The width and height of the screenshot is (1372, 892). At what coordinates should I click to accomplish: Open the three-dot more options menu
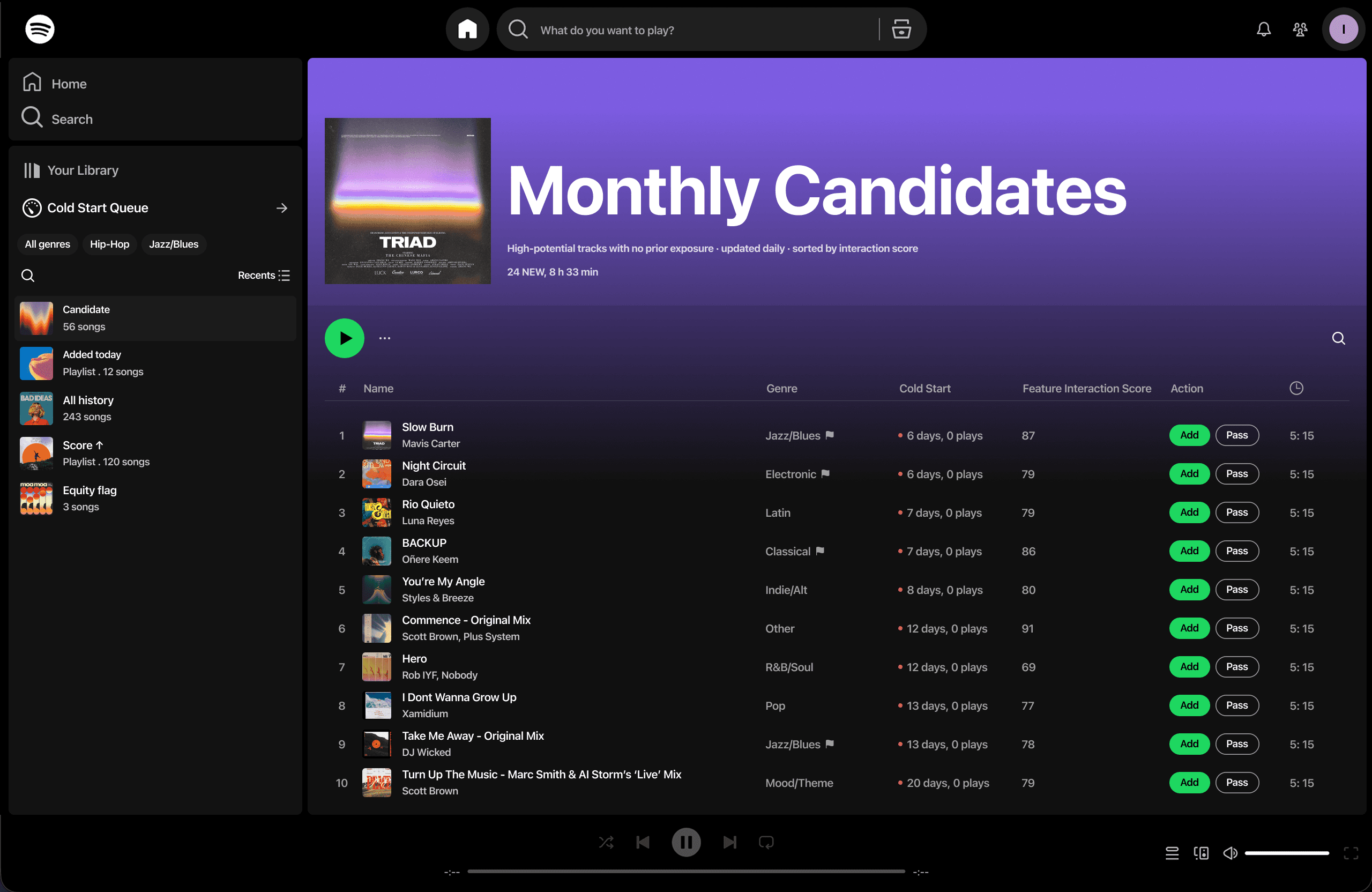click(384, 338)
